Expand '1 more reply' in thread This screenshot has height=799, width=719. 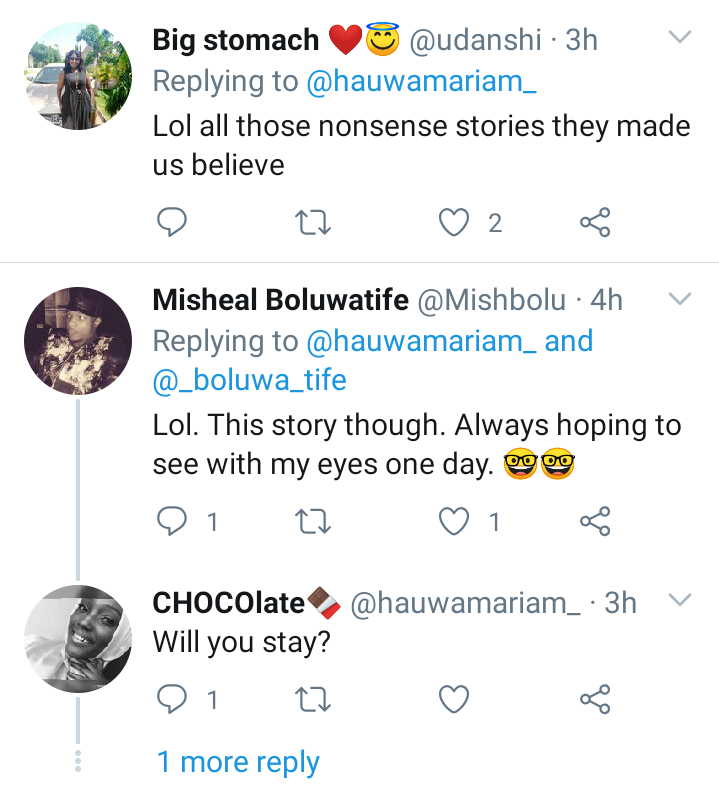tap(238, 763)
